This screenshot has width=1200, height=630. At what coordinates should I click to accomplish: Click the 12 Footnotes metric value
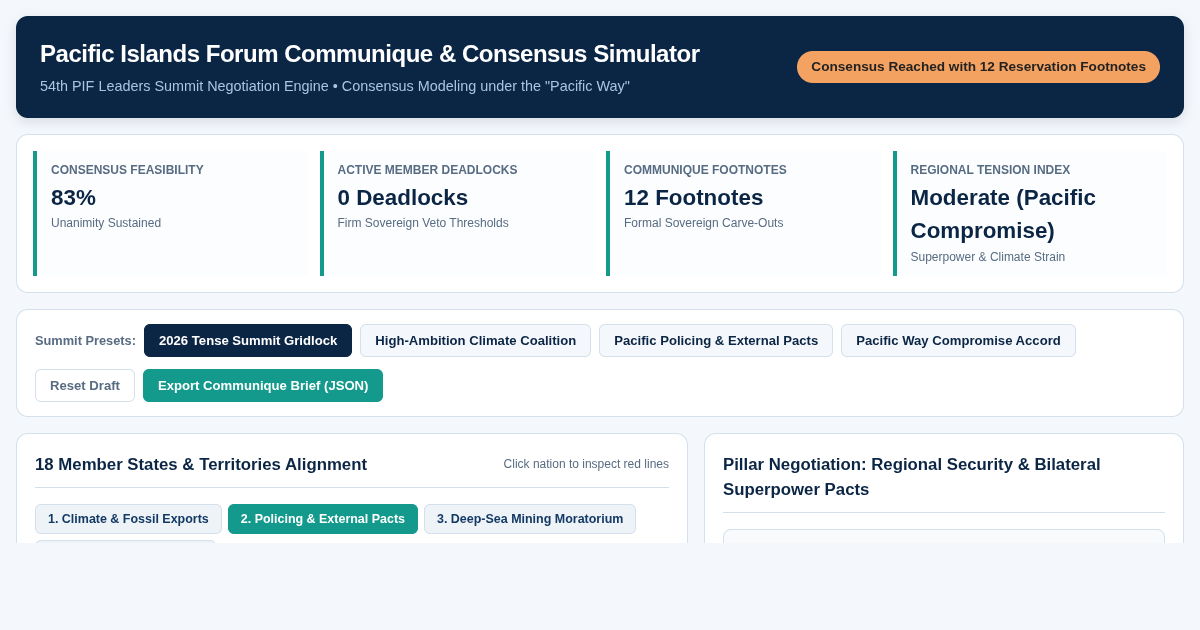[x=693, y=197]
